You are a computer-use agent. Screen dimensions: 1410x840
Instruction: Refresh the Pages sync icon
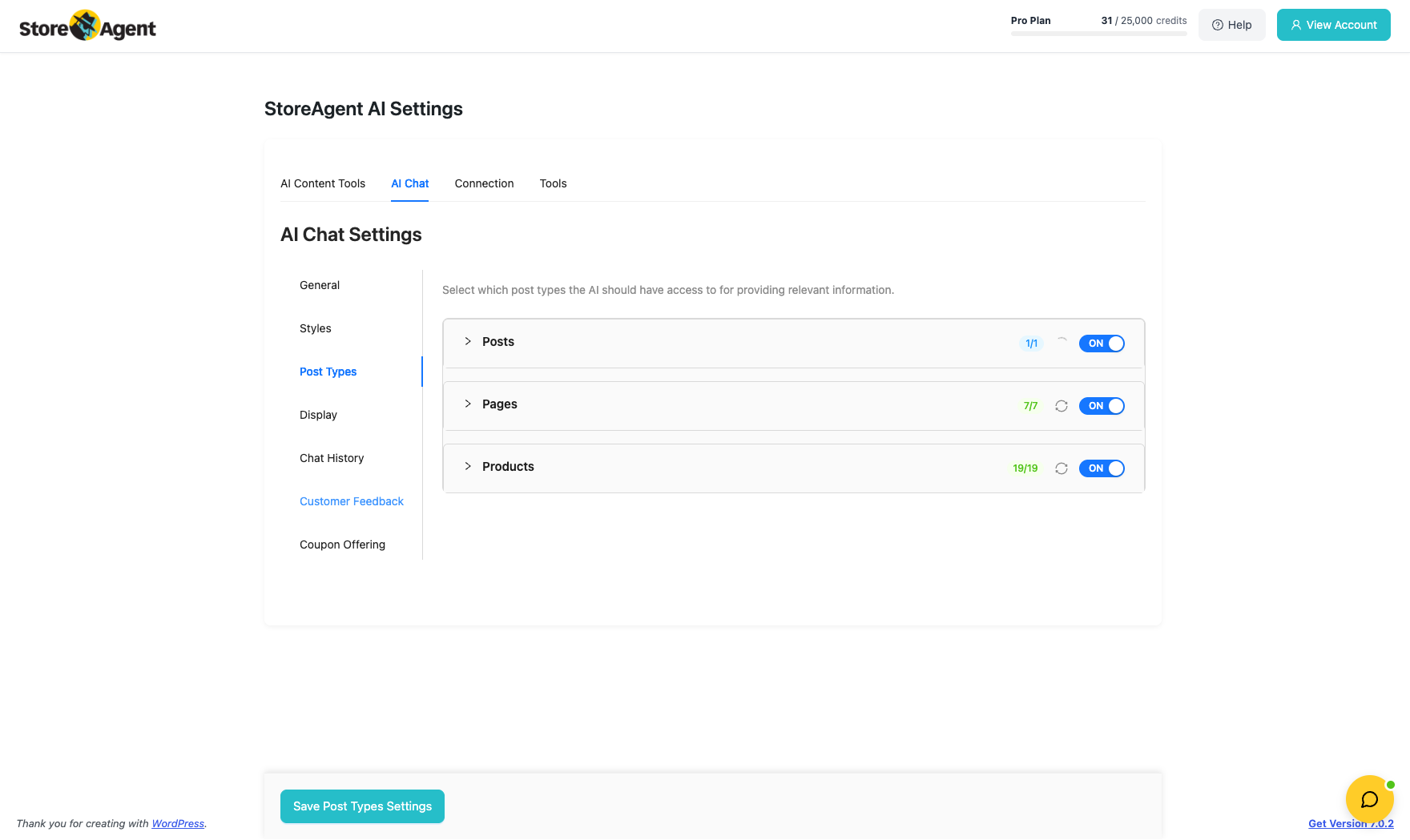tap(1062, 406)
